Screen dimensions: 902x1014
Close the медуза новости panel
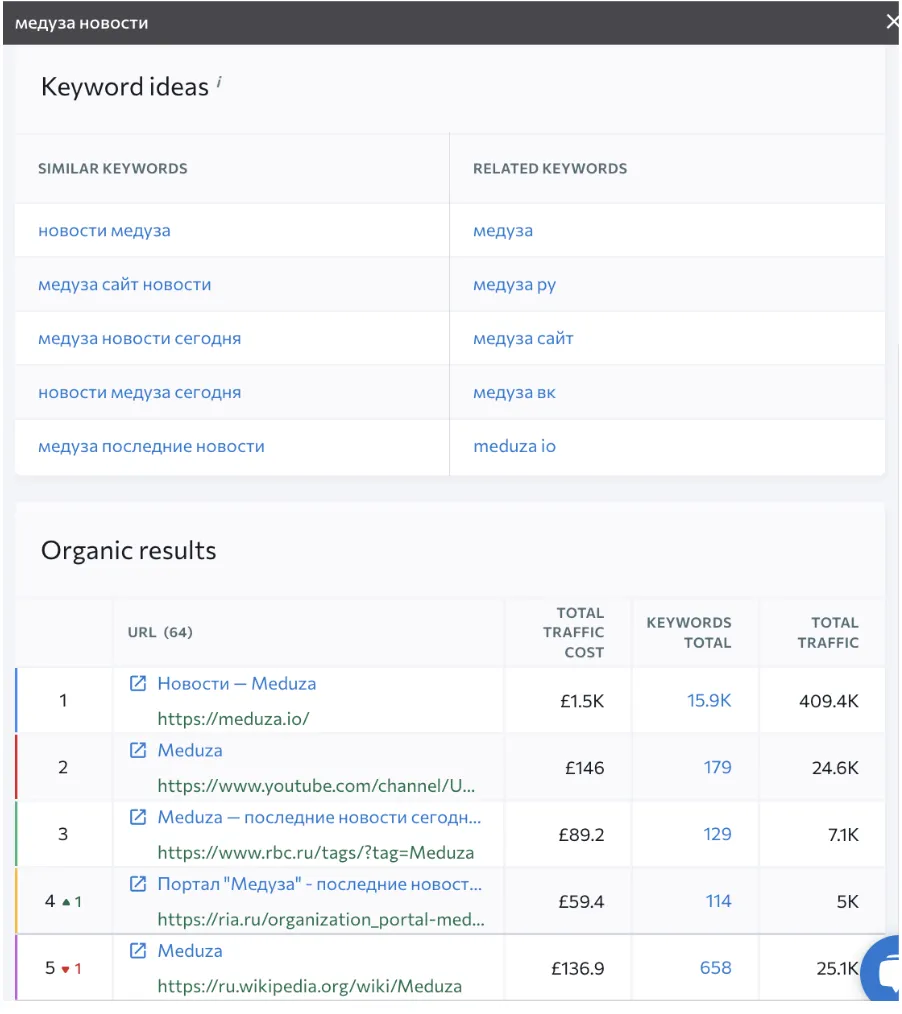pos(891,22)
